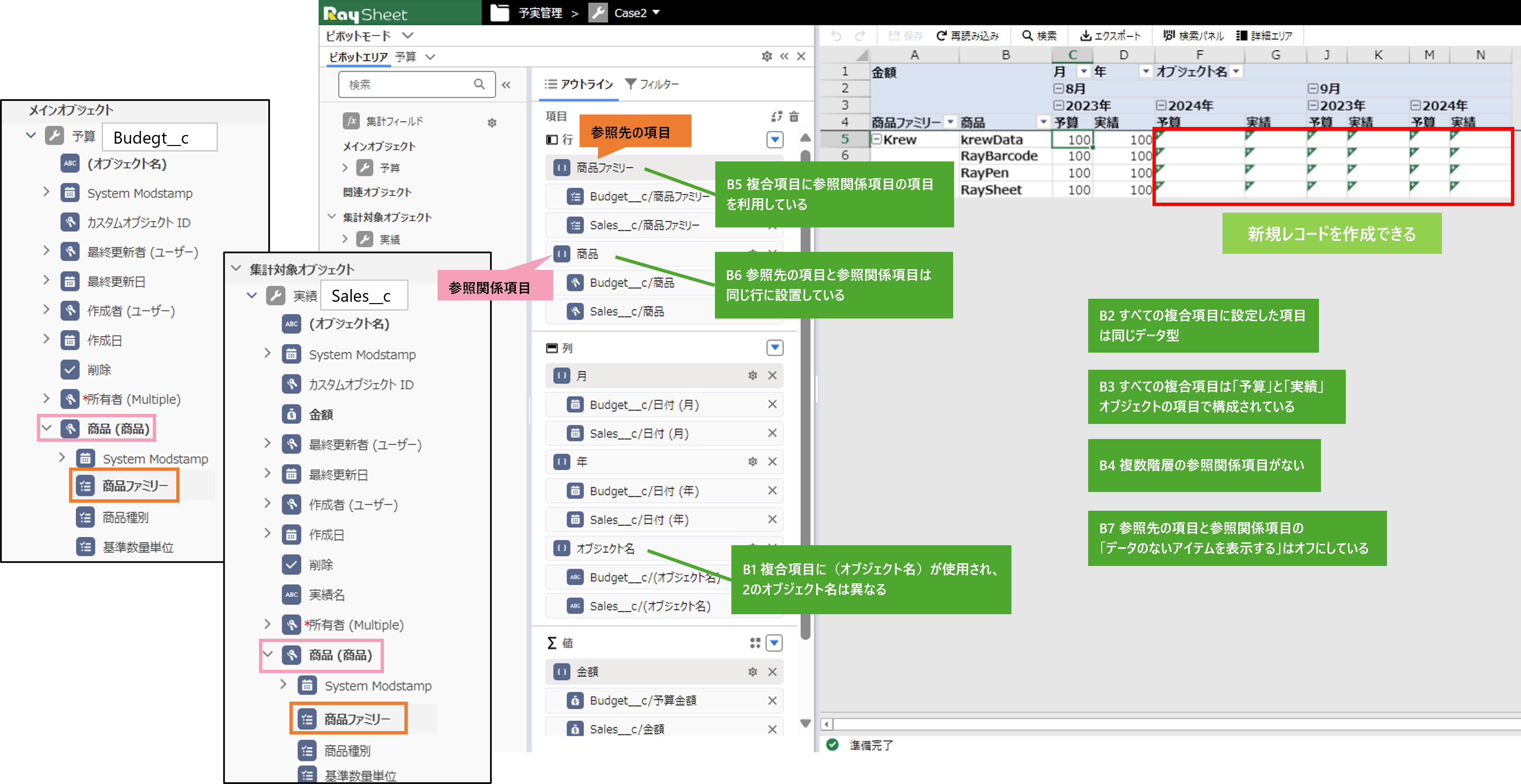Image resolution: width=1521 pixels, height=784 pixels.
Task: Collapse the 2023年 group under 9月
Action: pos(1313,106)
